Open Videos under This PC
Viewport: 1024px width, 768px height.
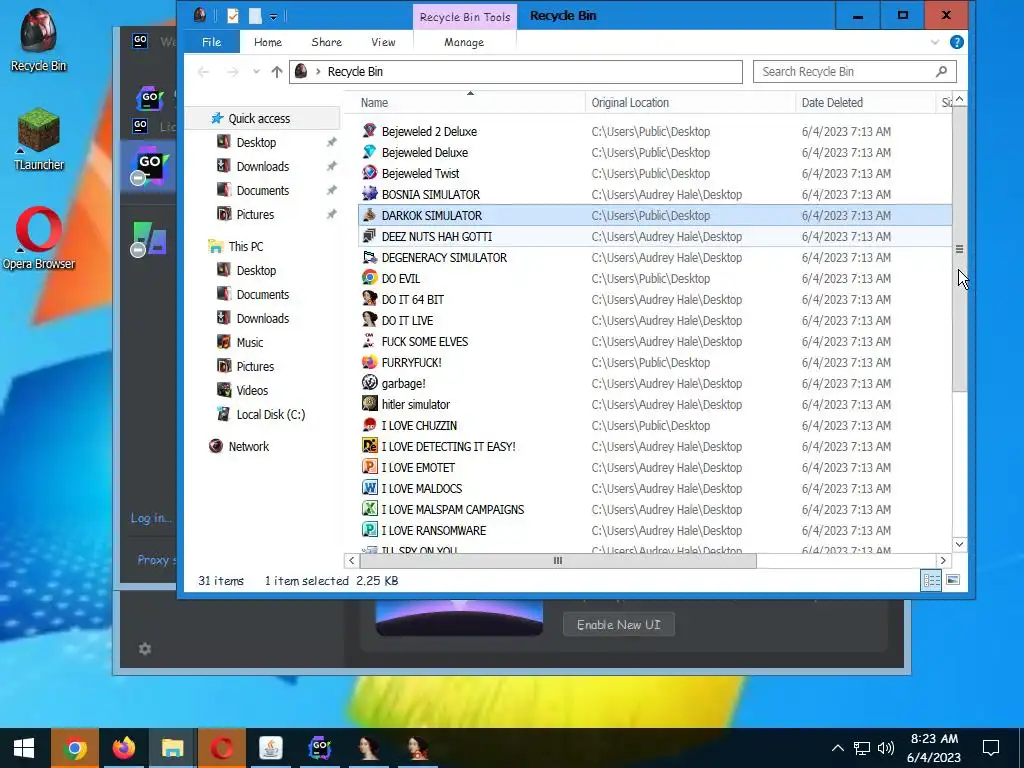click(x=252, y=391)
